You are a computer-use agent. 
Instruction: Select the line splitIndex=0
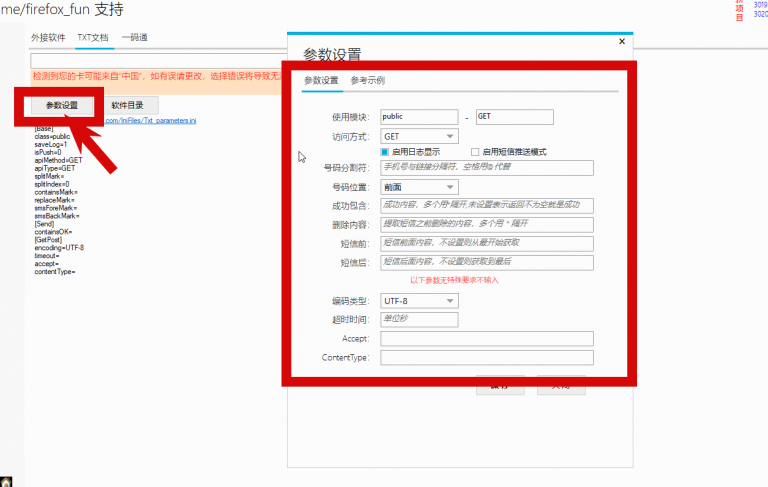pyautogui.click(x=52, y=184)
